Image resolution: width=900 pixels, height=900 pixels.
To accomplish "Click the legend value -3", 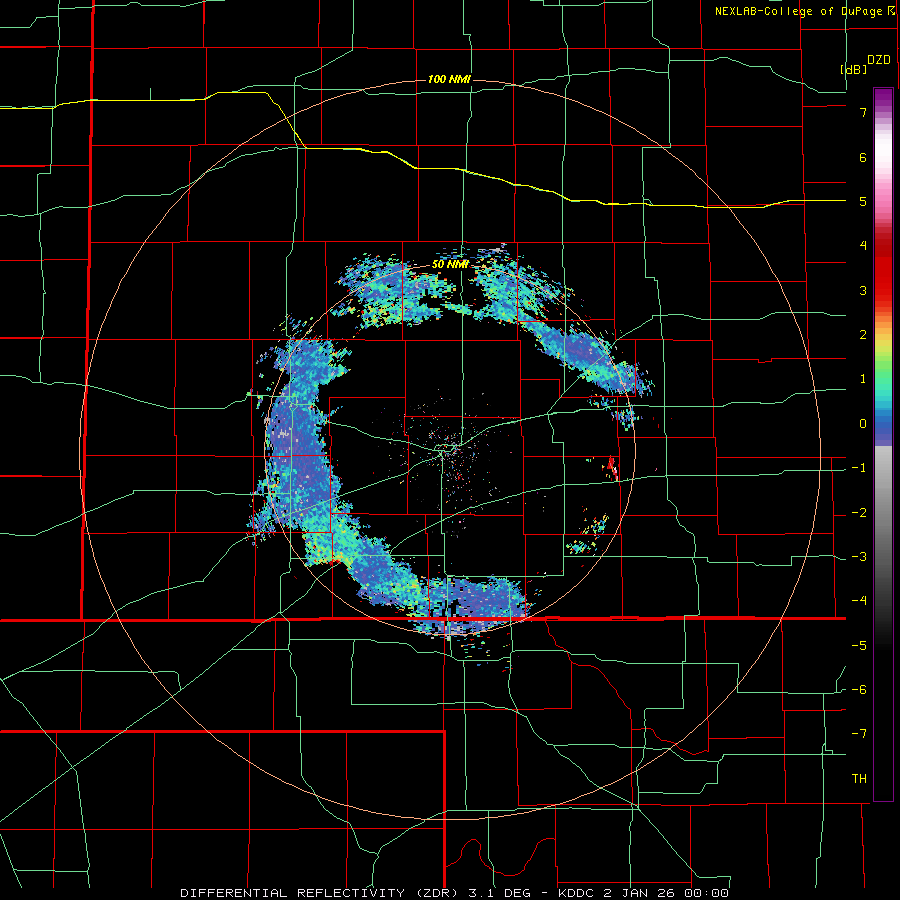I will pos(859,557).
